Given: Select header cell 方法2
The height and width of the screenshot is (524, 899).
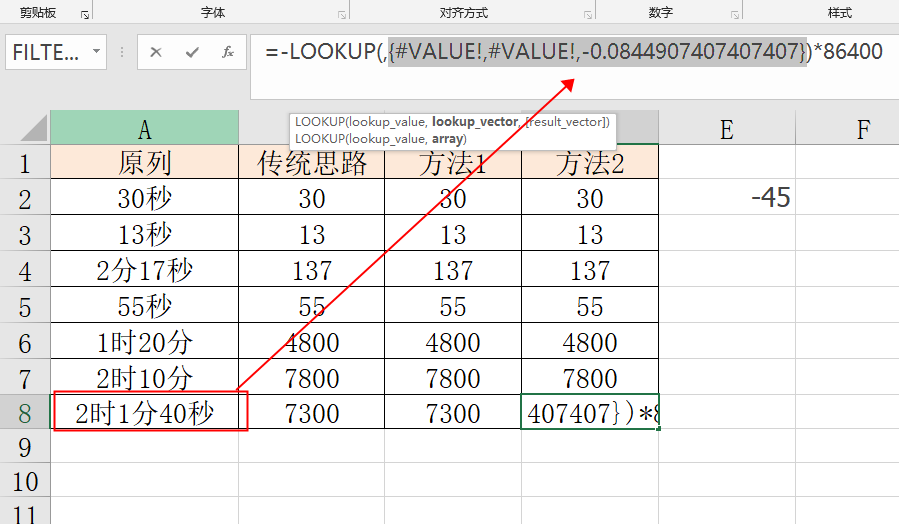Looking at the screenshot, I should (x=590, y=162).
